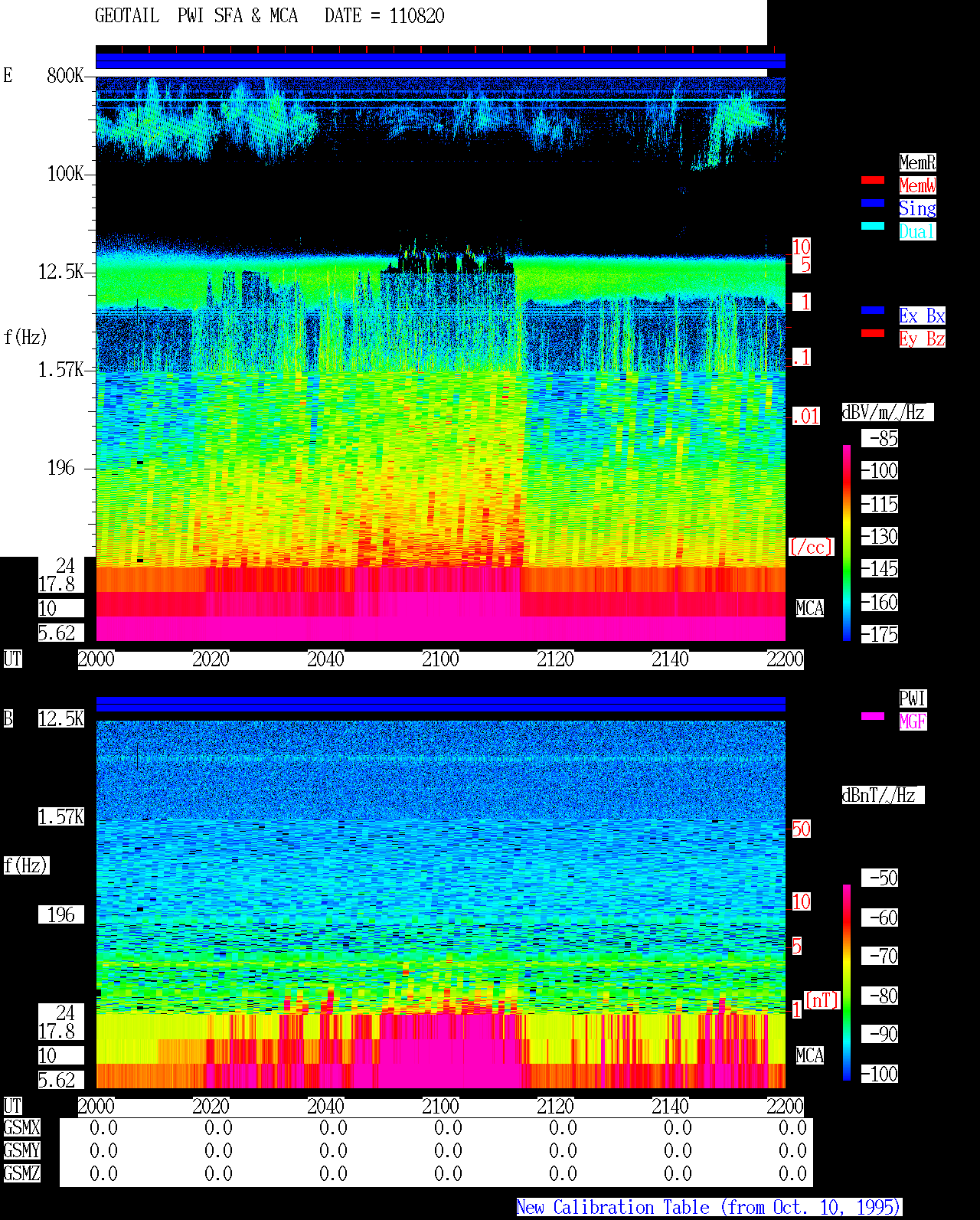
Task: Click the GSMX row label
Action: pyautogui.click(x=21, y=1128)
